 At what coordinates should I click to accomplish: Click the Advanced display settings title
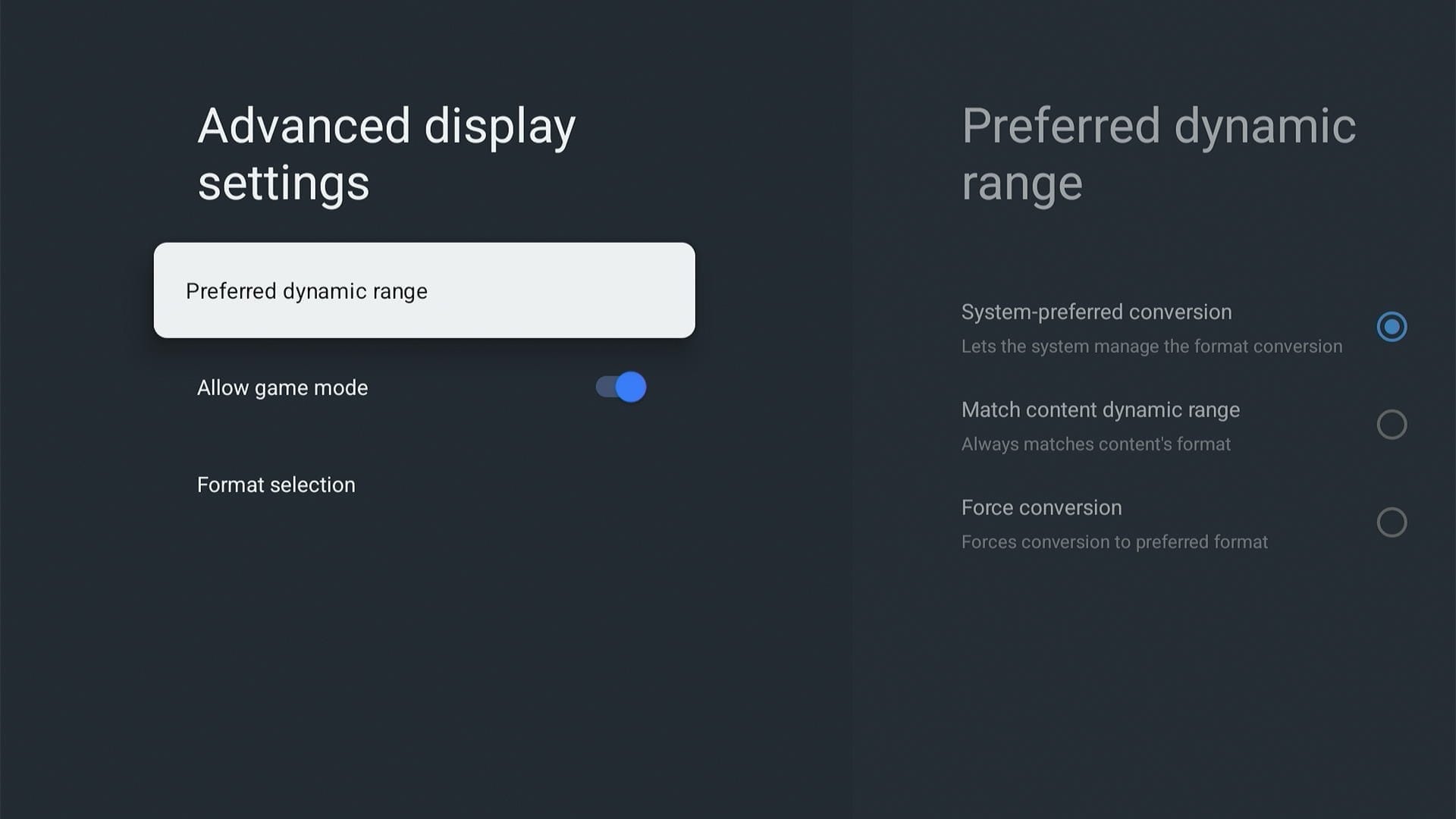pos(386,152)
